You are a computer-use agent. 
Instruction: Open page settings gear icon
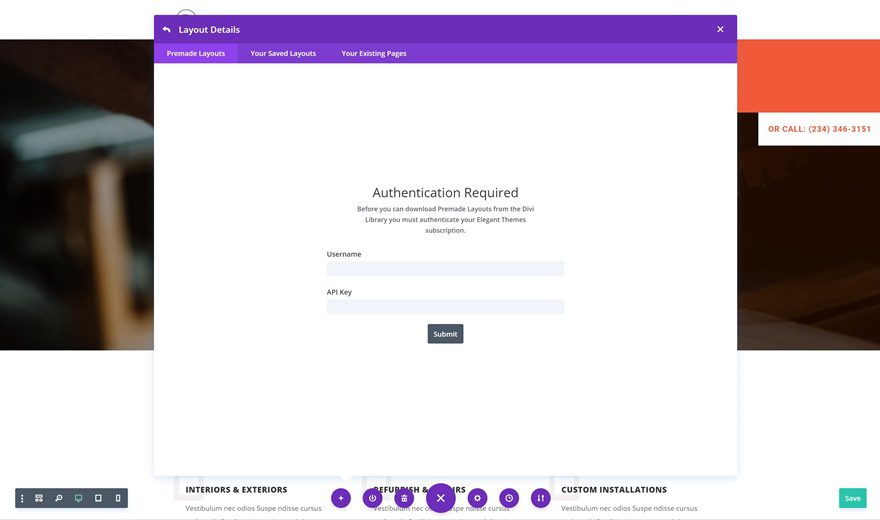[477, 498]
